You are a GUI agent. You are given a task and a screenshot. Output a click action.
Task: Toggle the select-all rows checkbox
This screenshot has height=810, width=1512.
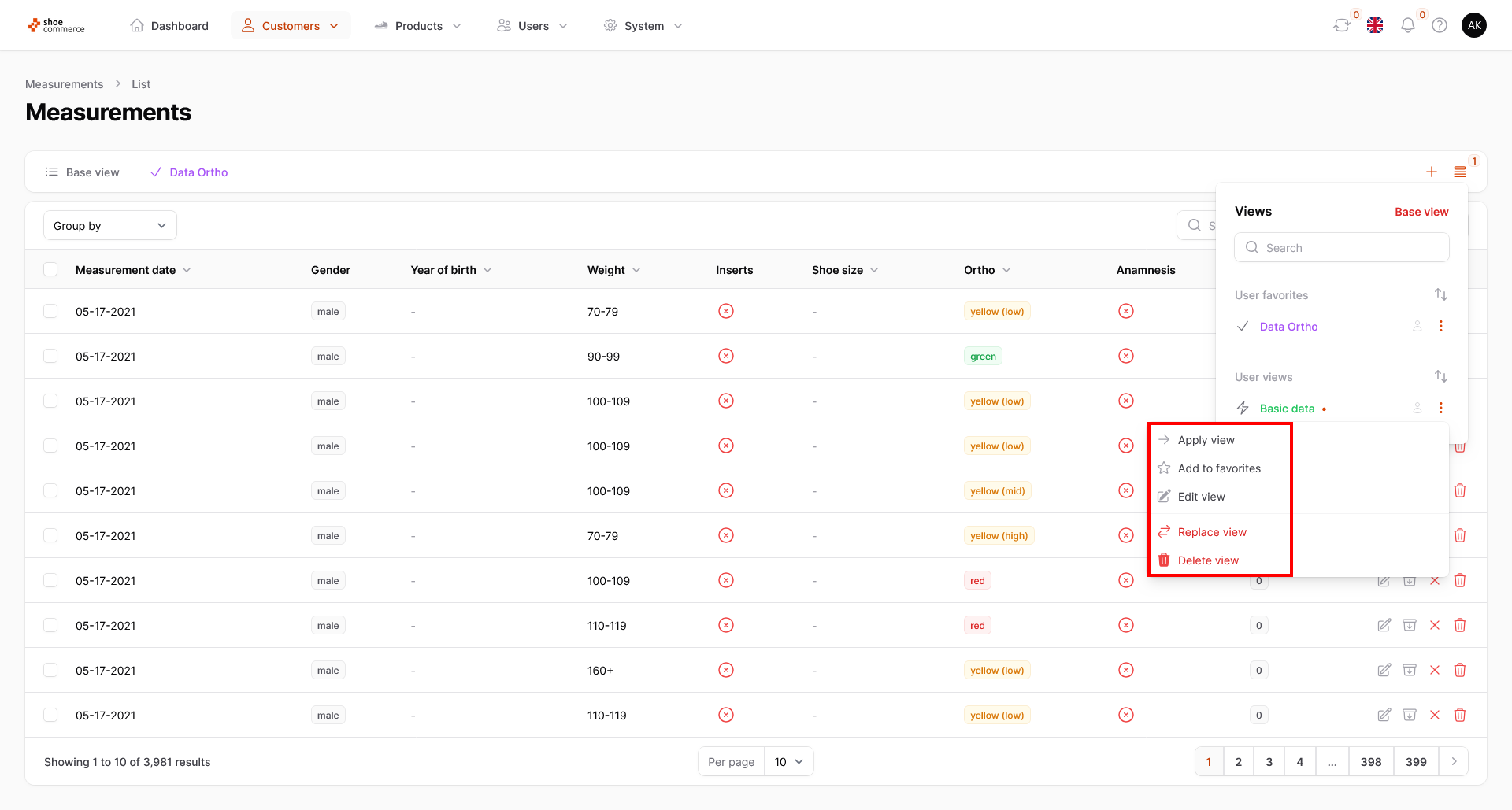pos(50,269)
